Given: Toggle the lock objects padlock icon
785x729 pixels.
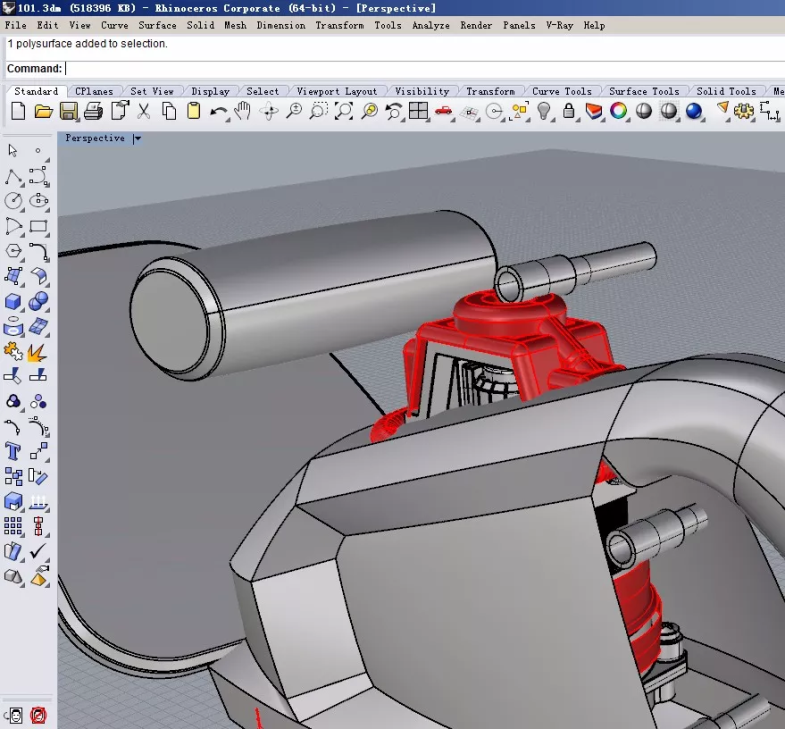Looking at the screenshot, I should pos(569,112).
